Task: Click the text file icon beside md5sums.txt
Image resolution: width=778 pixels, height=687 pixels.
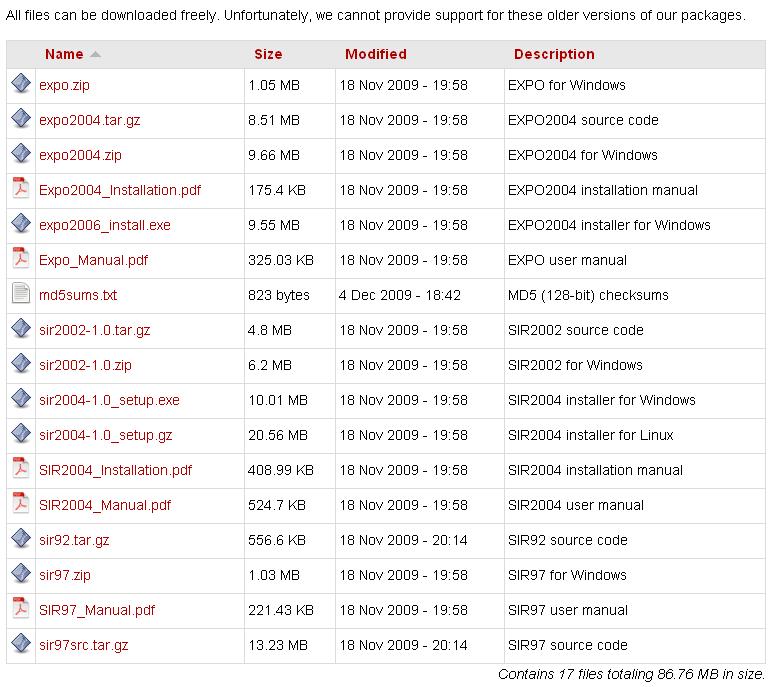Action: 21,294
